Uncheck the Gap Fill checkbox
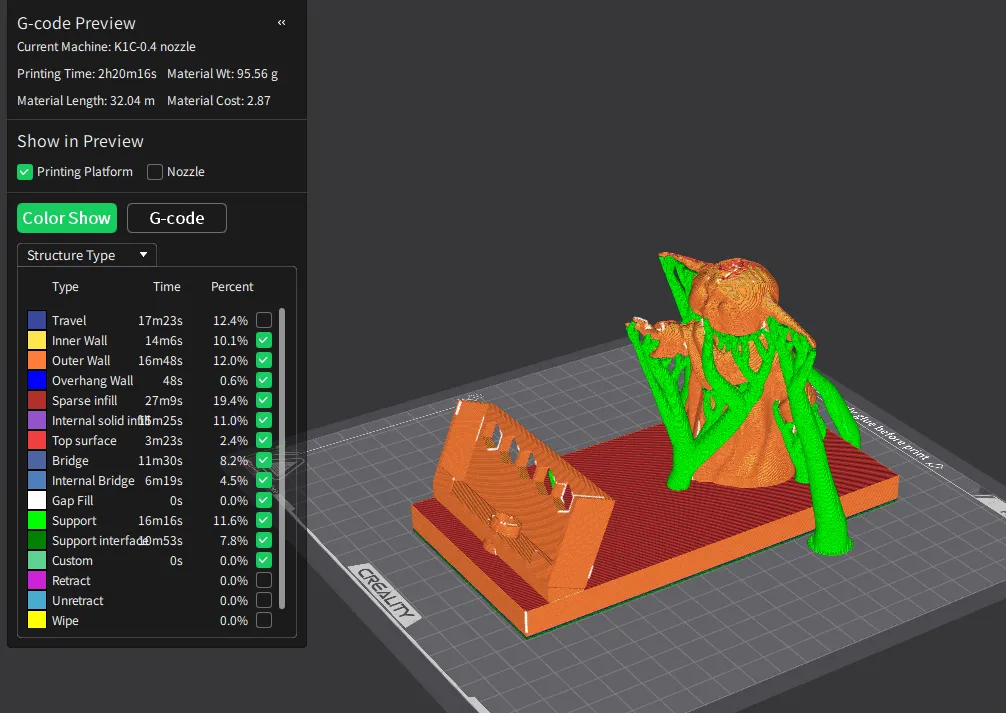This screenshot has width=1006, height=713. pos(264,500)
